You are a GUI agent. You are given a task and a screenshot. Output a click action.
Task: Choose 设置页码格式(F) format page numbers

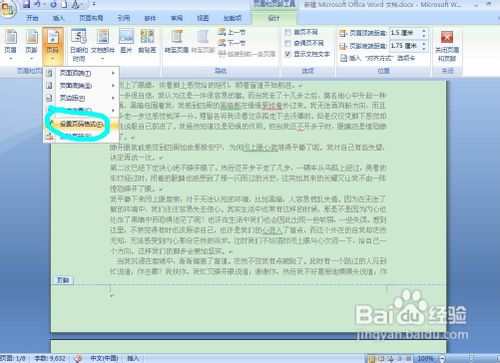(81, 124)
